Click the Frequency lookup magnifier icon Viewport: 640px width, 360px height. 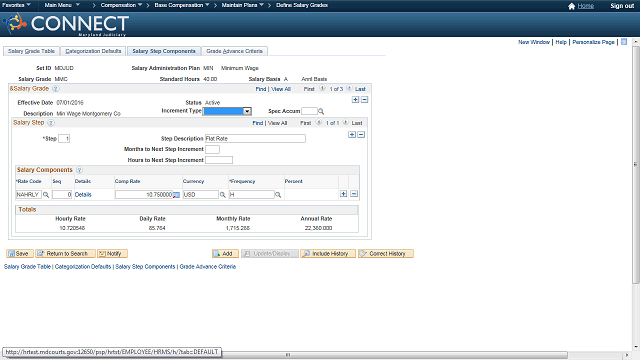click(x=278, y=195)
